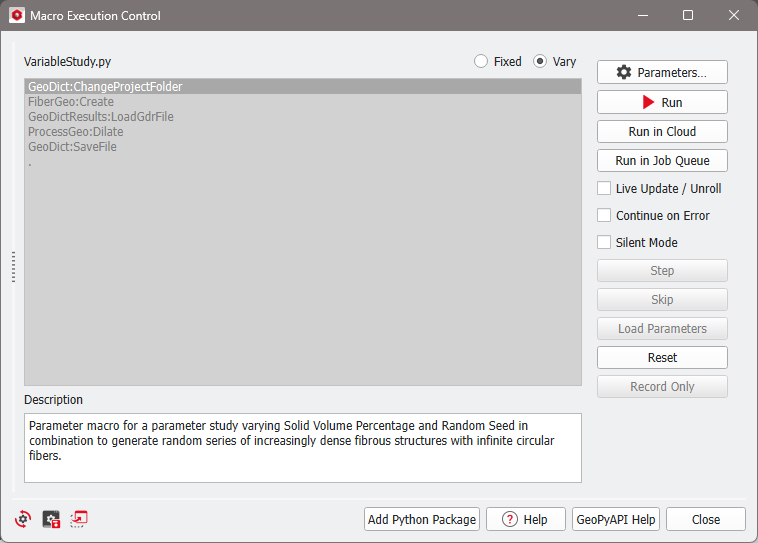758x543 pixels.
Task: Click the Reset button
Action: (x=662, y=358)
